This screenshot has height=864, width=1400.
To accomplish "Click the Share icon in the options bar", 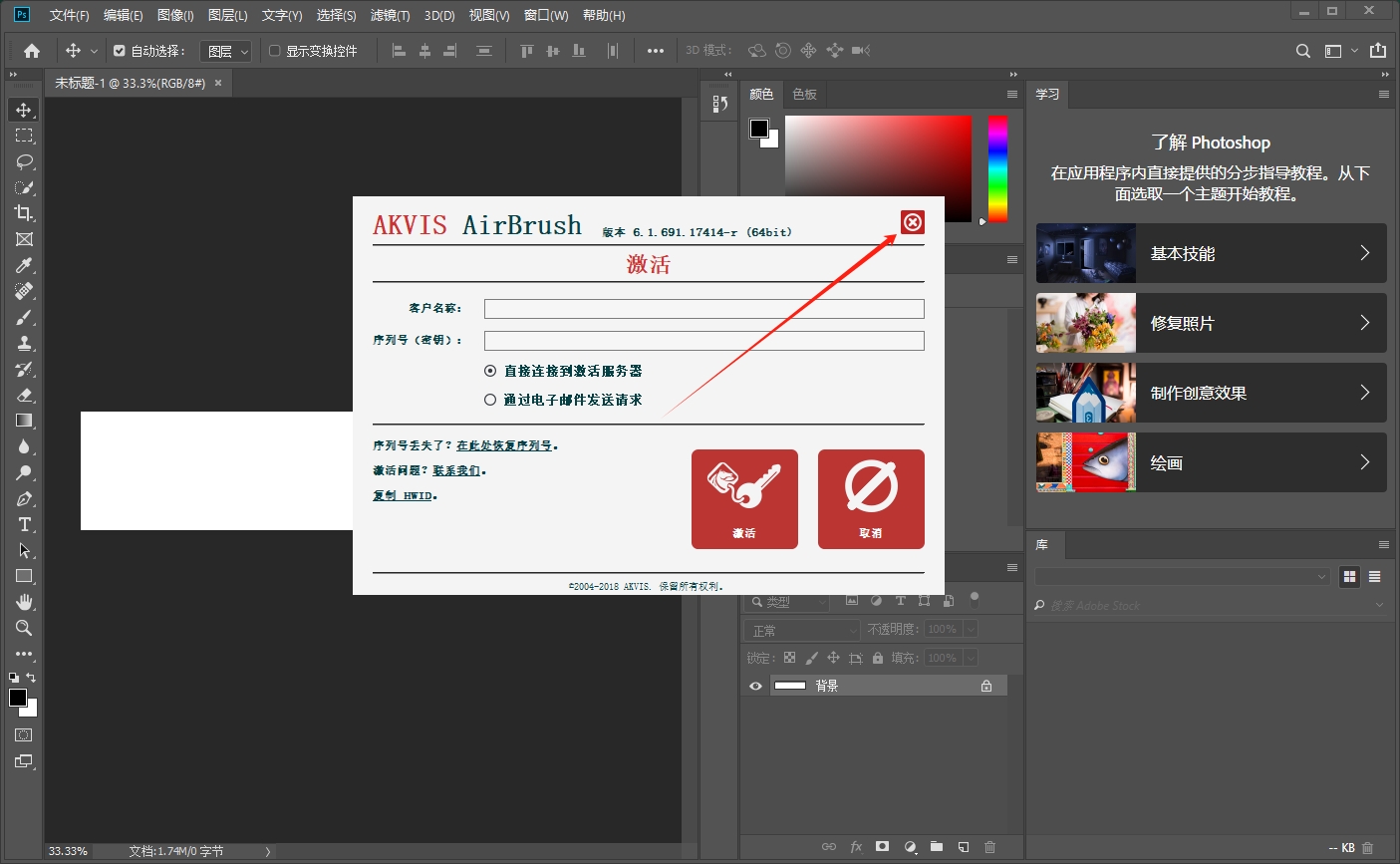I will [x=1378, y=51].
